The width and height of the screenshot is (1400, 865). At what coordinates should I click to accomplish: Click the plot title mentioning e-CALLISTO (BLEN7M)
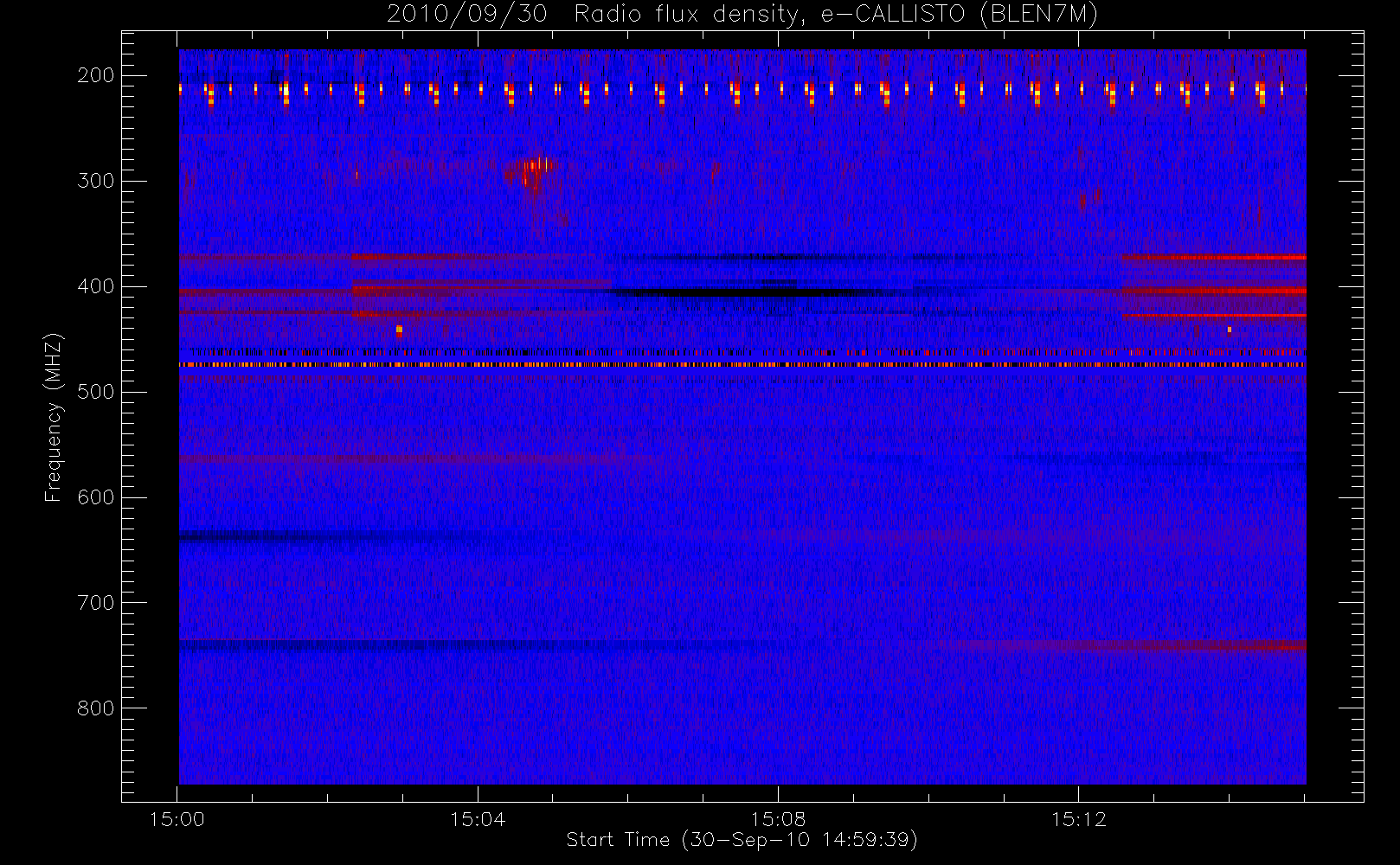coord(742,14)
